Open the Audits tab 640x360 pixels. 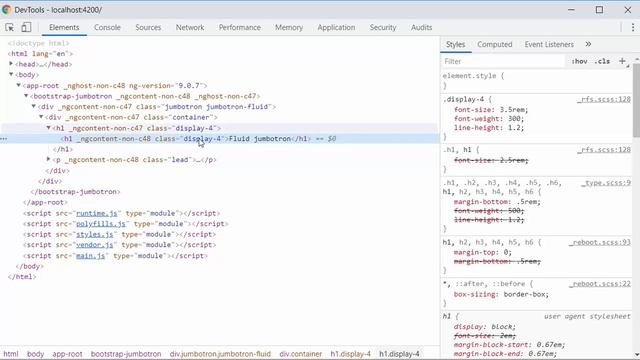422,27
